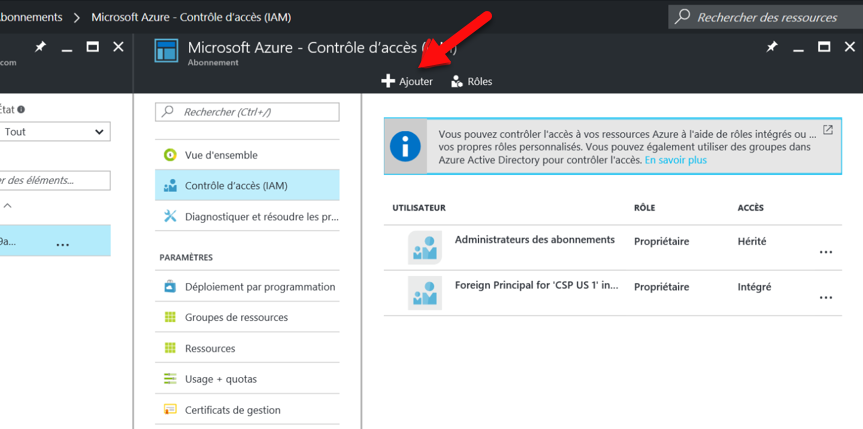The width and height of the screenshot is (863, 429).
Task: Focus the Rechercher des ressources field
Action: tap(766, 17)
